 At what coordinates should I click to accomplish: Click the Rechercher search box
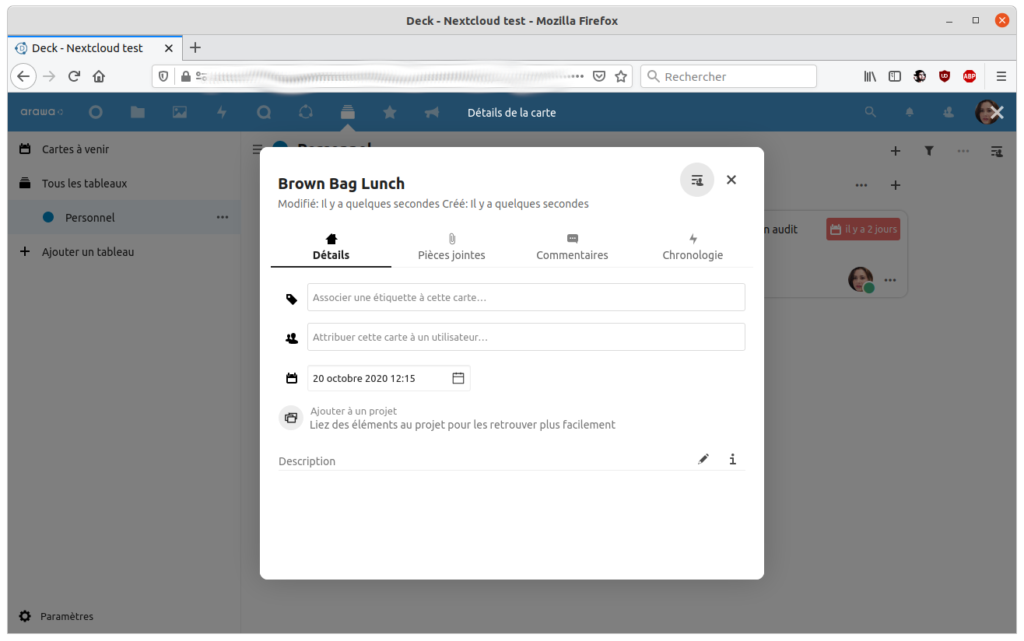coord(728,76)
